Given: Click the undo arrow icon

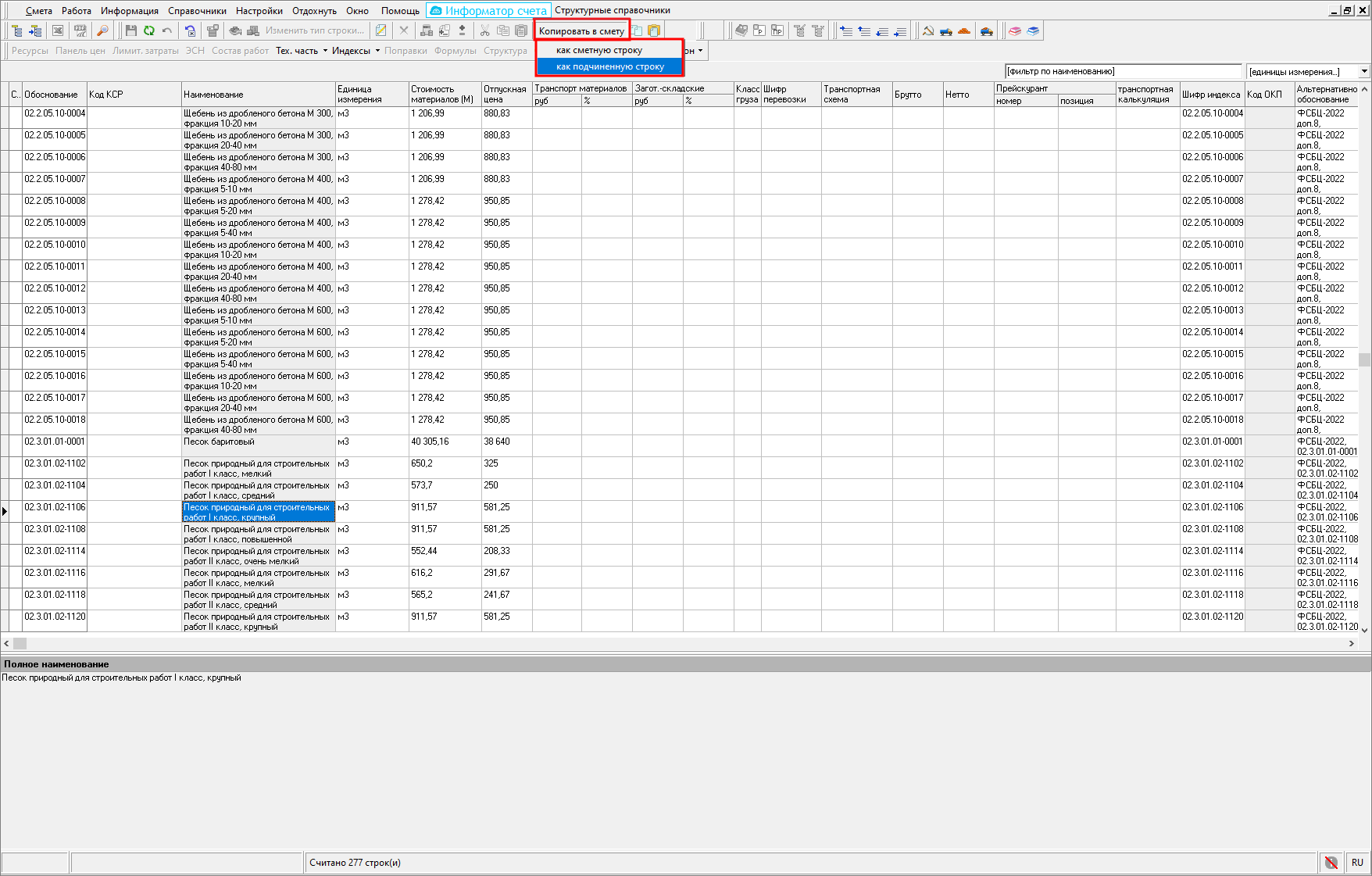Looking at the screenshot, I should pyautogui.click(x=167, y=30).
